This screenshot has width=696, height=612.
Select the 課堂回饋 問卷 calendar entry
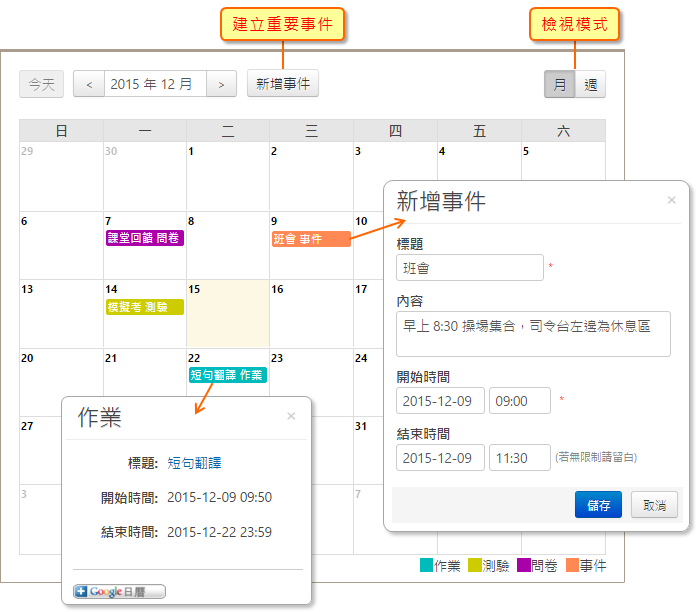pyautogui.click(x=145, y=238)
